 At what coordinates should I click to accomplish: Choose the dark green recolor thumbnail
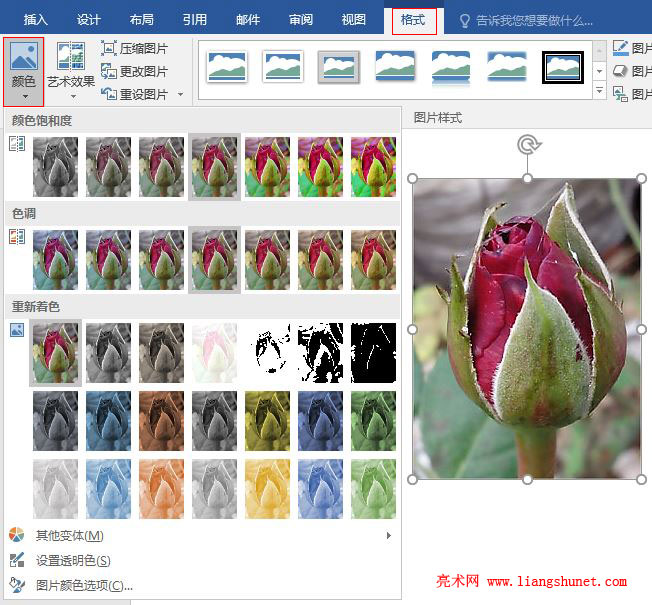[373, 421]
